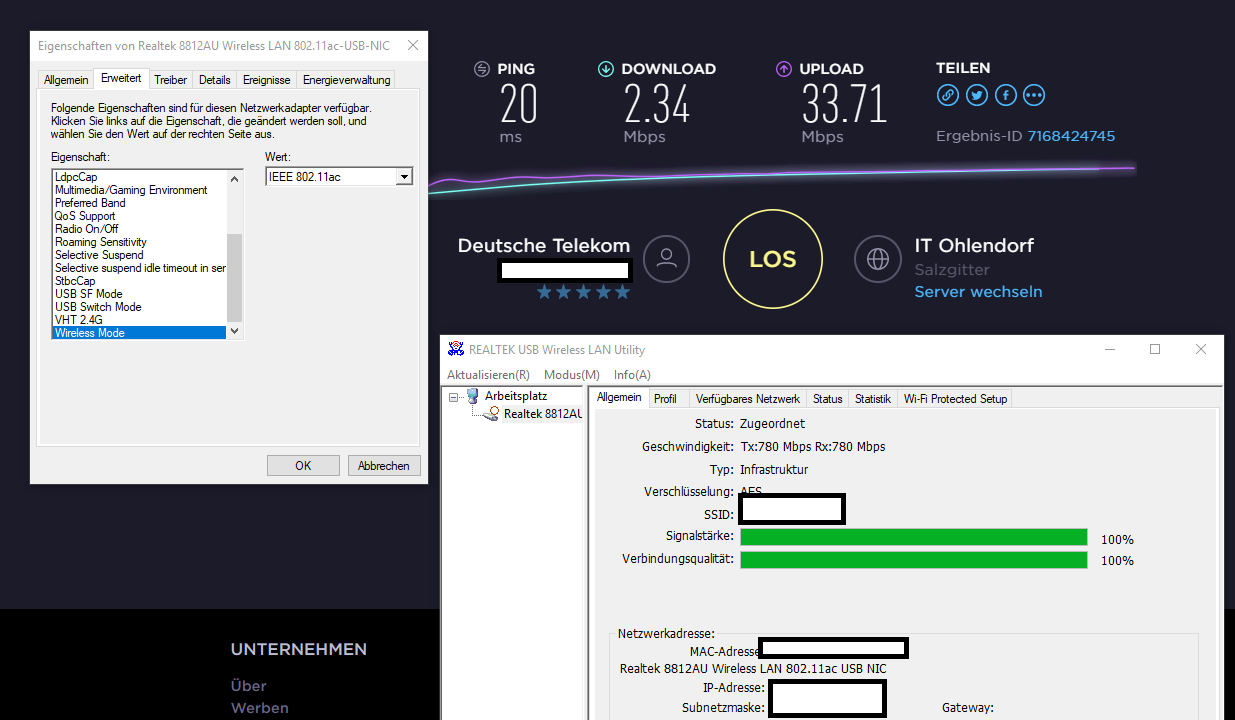Click the Über footer link
Viewport: 1235px width, 720px height.
249,686
